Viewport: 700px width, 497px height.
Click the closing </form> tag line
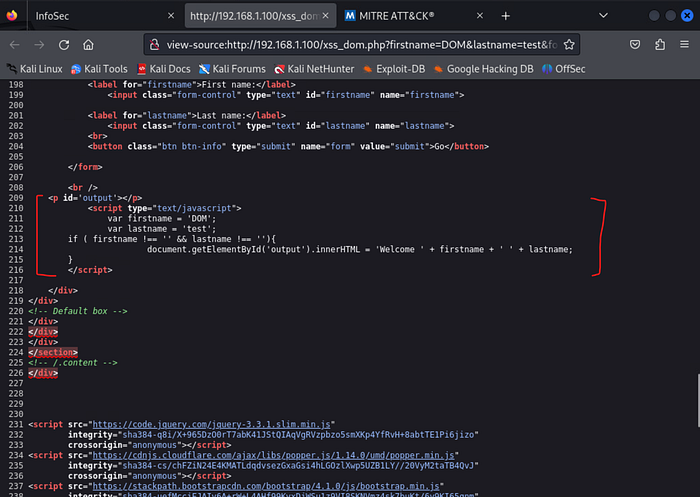(x=85, y=167)
